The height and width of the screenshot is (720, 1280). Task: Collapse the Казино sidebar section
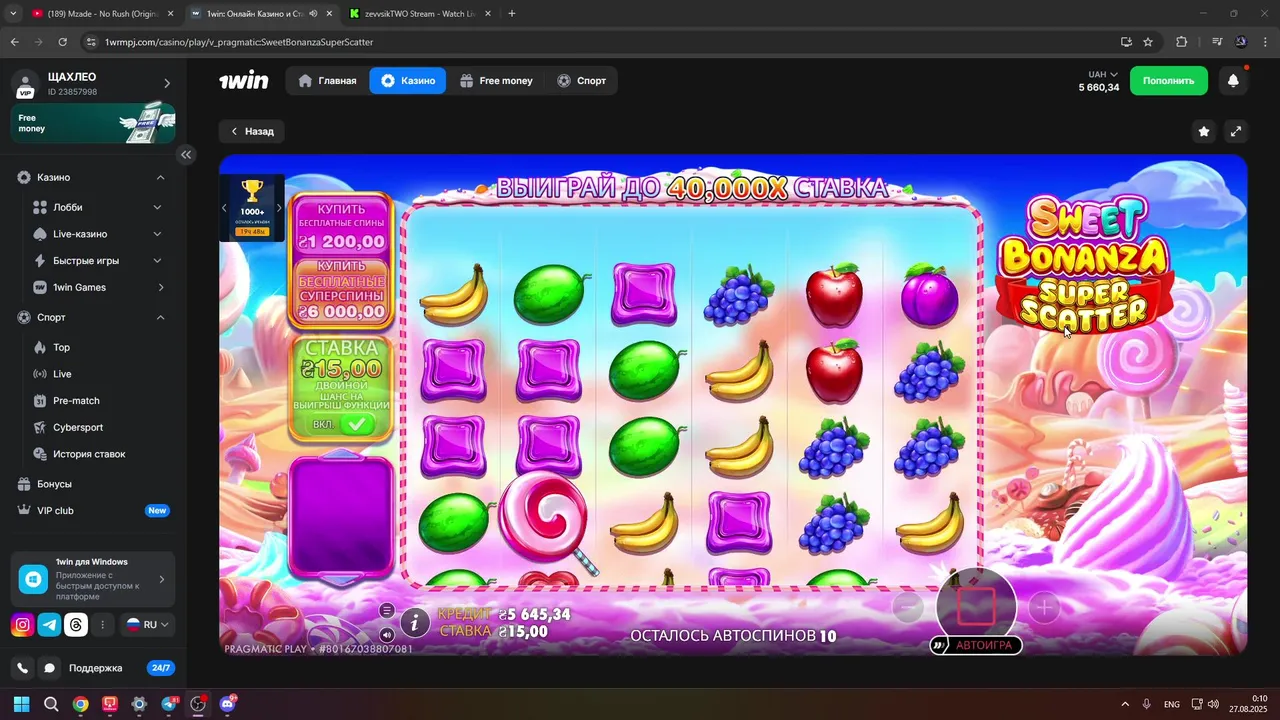[160, 177]
